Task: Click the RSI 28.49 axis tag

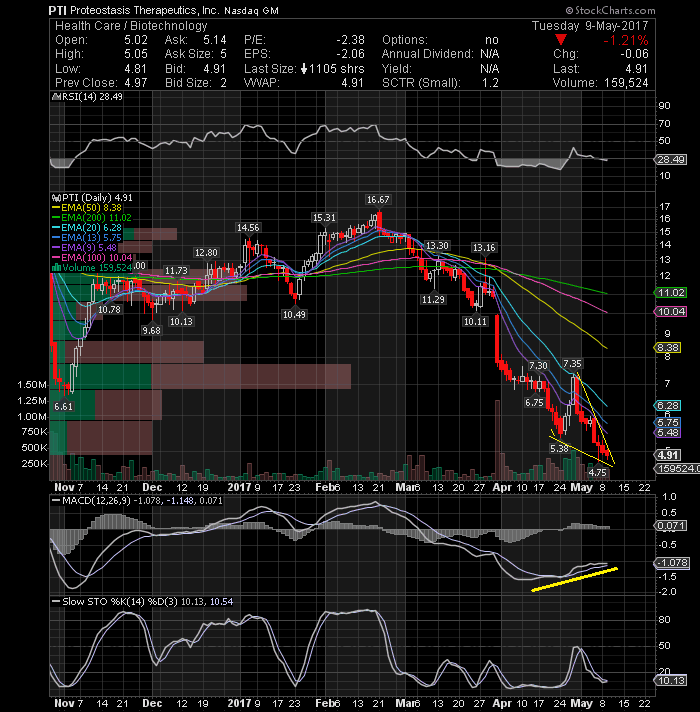Action: 670,159
